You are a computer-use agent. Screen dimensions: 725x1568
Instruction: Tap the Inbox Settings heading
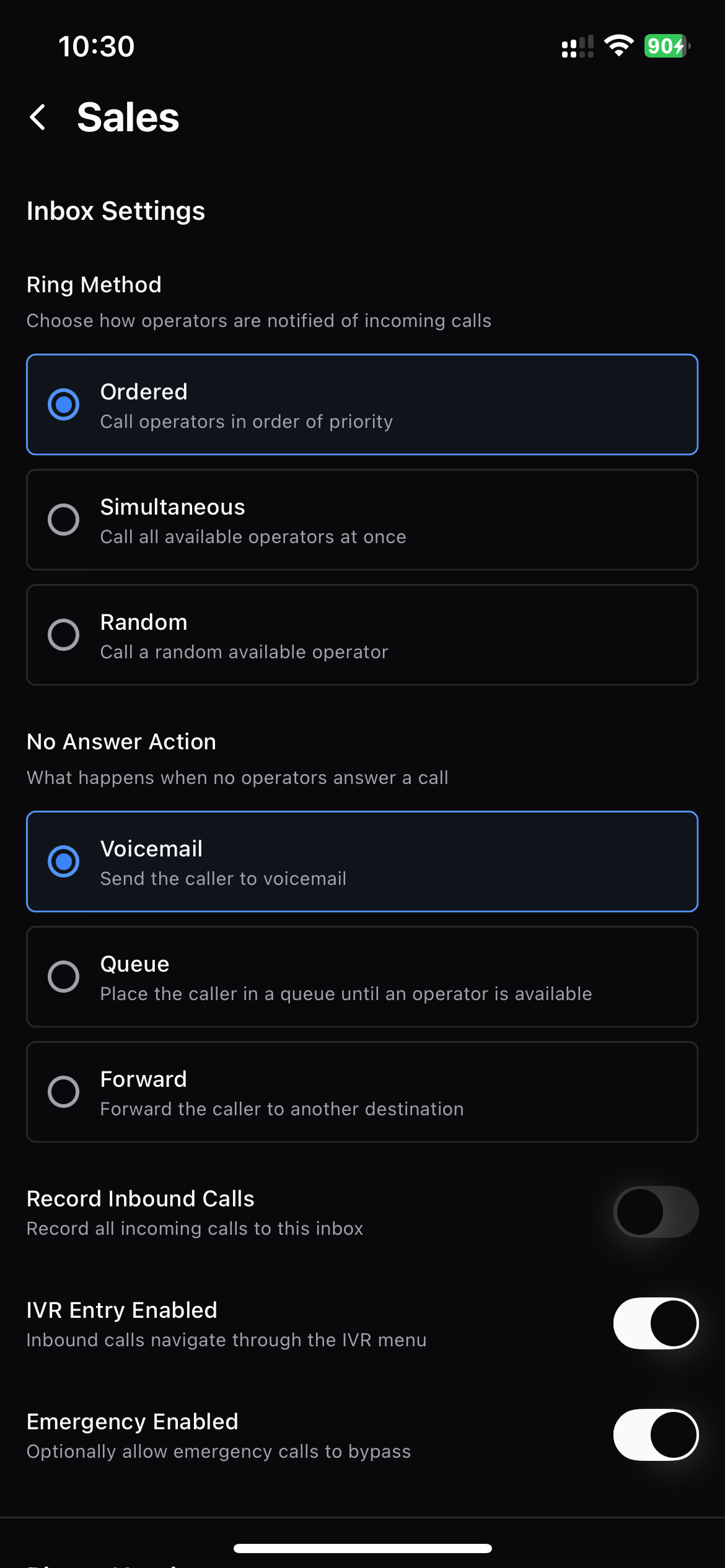(x=116, y=211)
